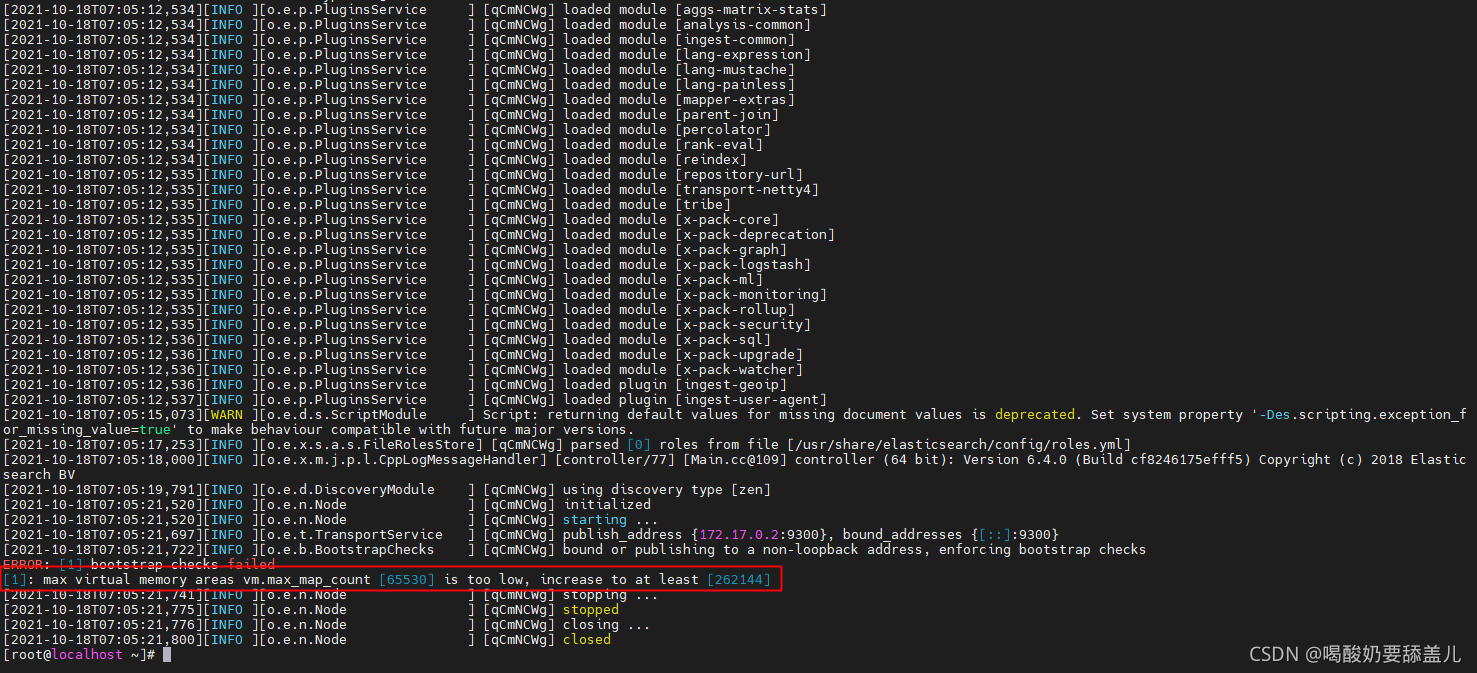Image resolution: width=1477 pixels, height=673 pixels.
Task: Click the text [x-pack-security]
Action: click(x=743, y=325)
